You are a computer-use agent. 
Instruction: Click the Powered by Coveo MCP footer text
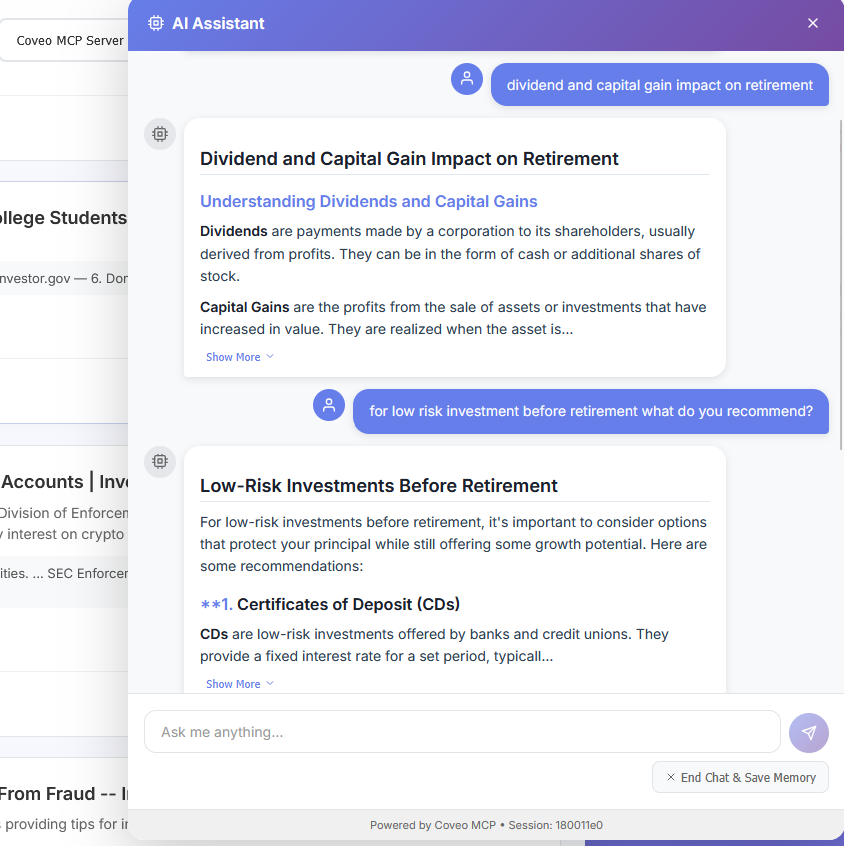431,825
